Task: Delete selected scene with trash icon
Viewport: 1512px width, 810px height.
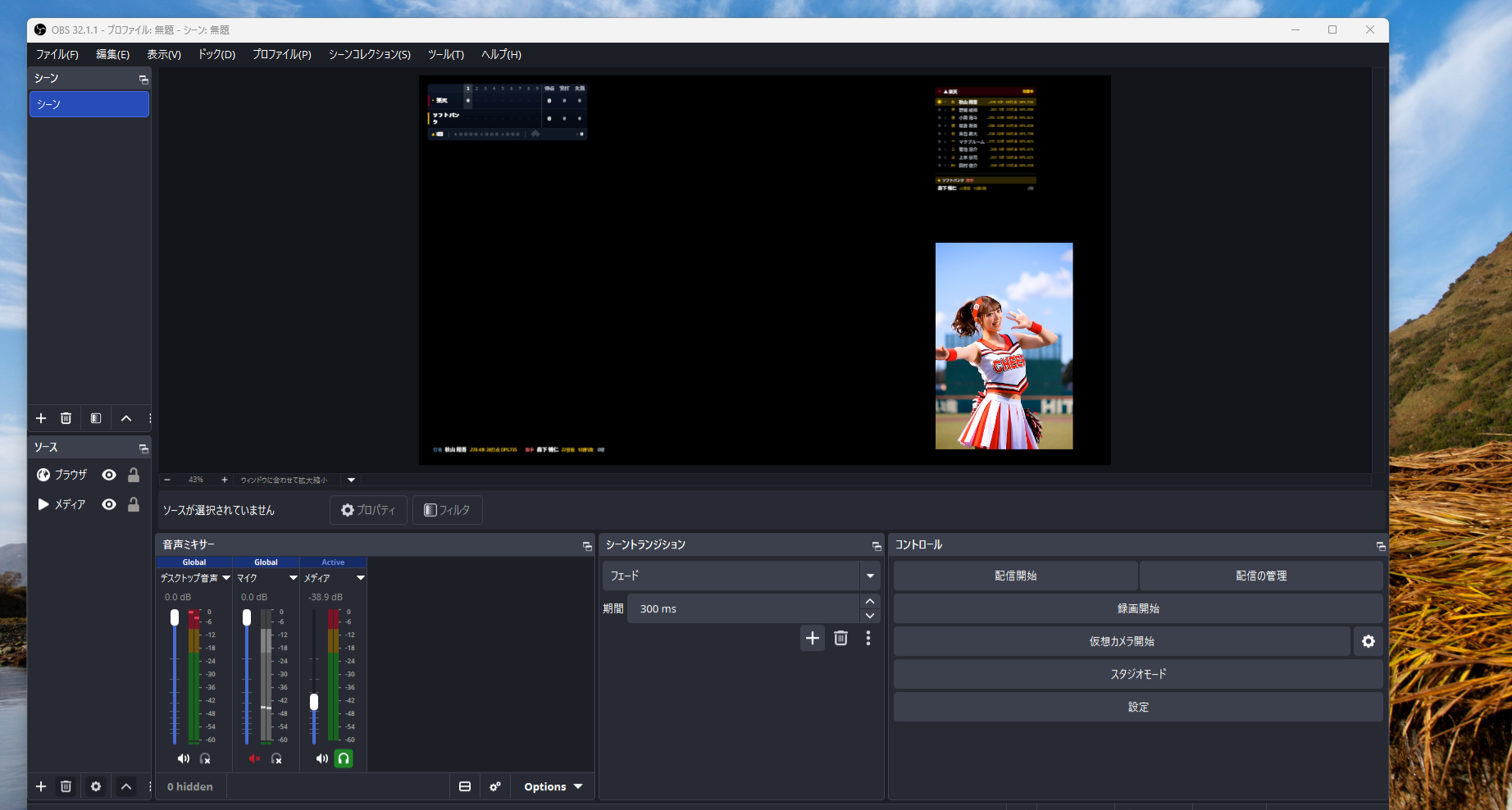Action: click(66, 418)
